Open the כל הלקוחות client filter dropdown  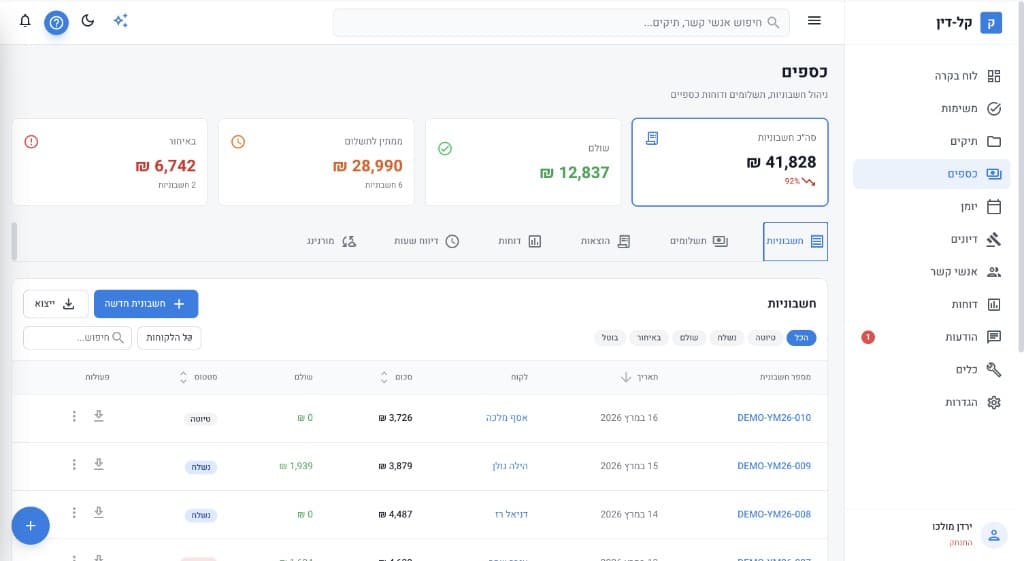pos(169,338)
